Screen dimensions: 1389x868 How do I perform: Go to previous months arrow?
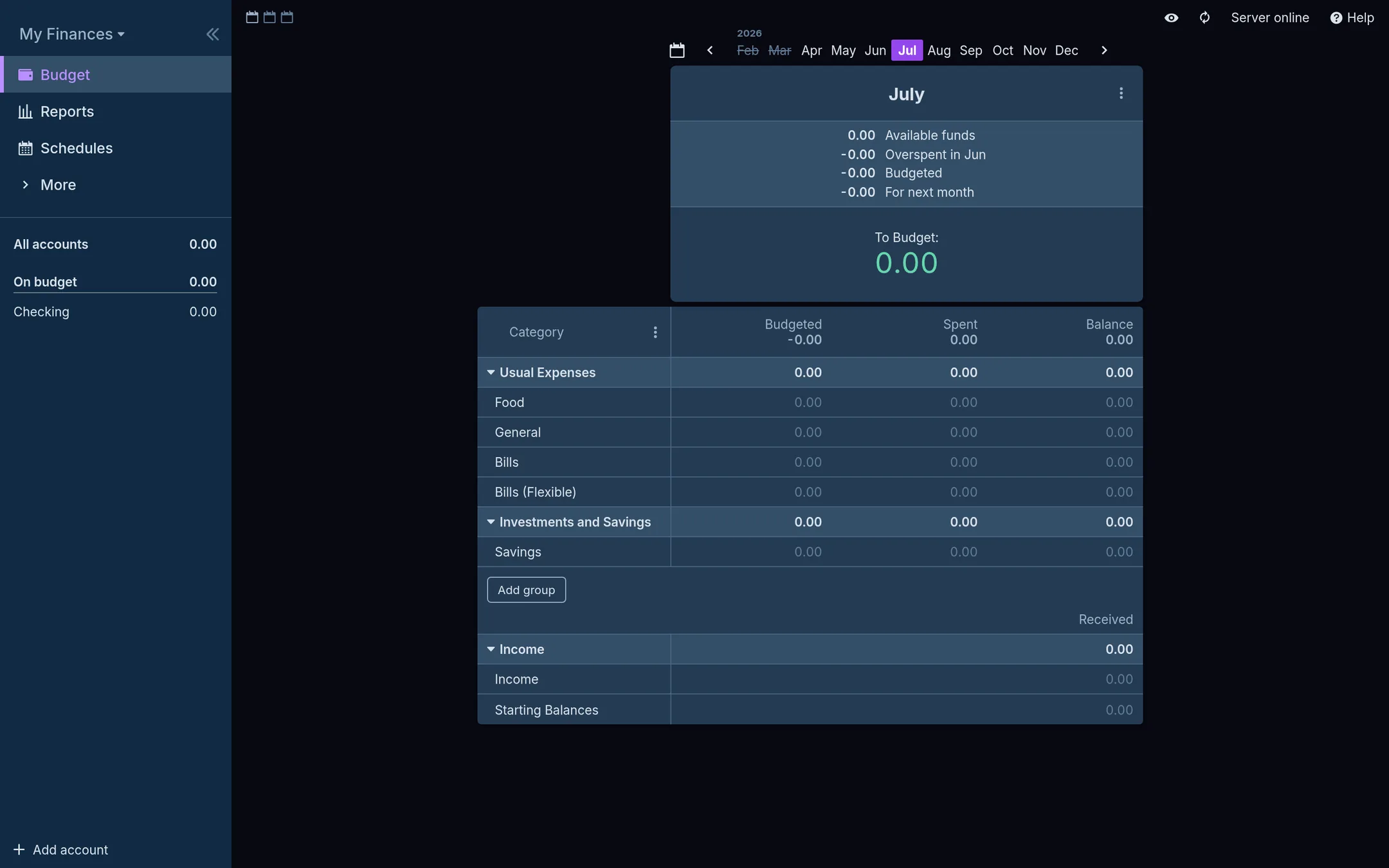[710, 50]
